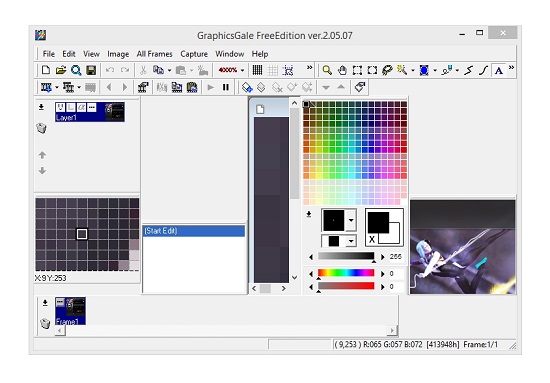Open the Image menu
This screenshot has width=550, height=383.
118,54
